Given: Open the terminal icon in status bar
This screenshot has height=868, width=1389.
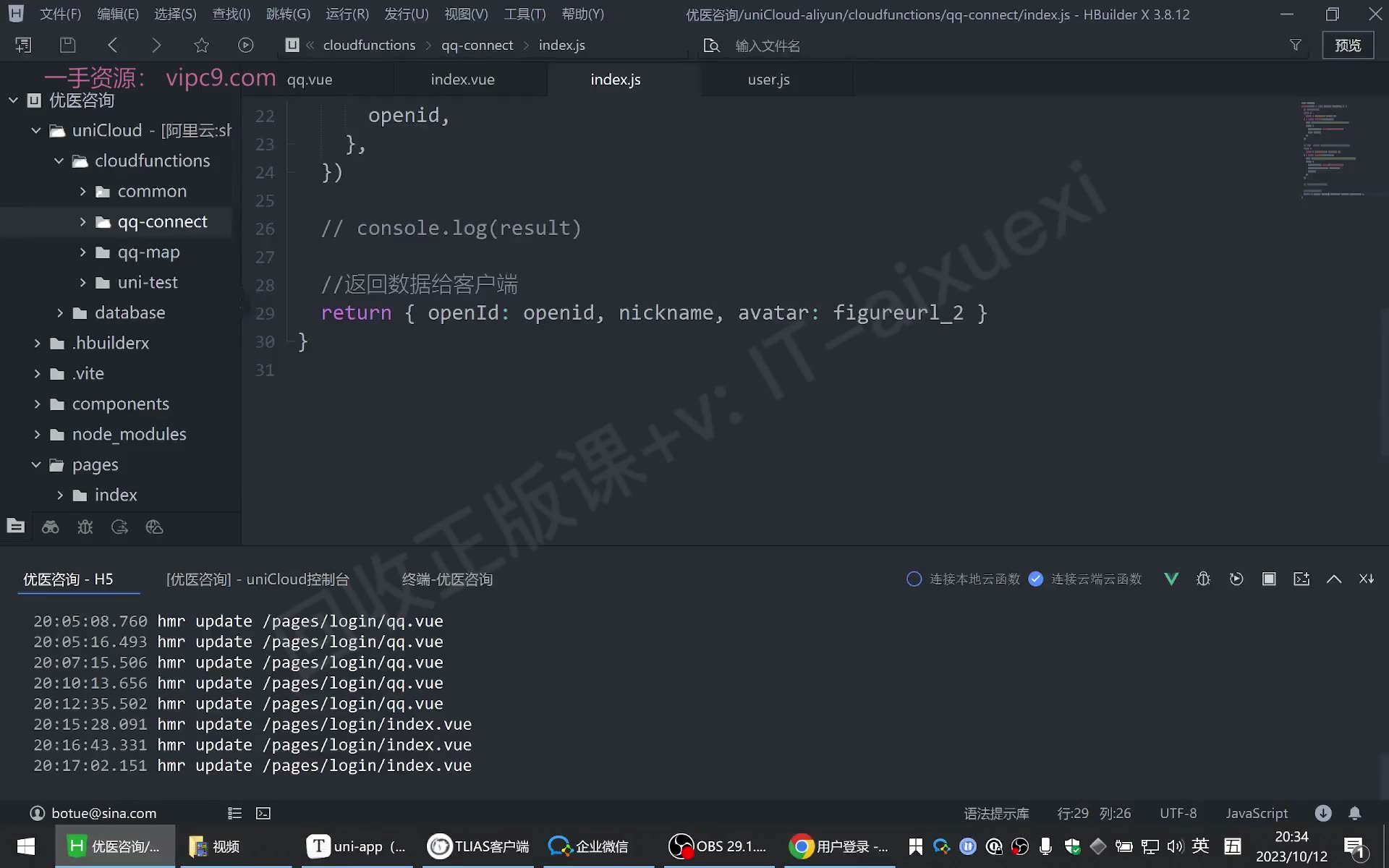Looking at the screenshot, I should click(x=263, y=813).
